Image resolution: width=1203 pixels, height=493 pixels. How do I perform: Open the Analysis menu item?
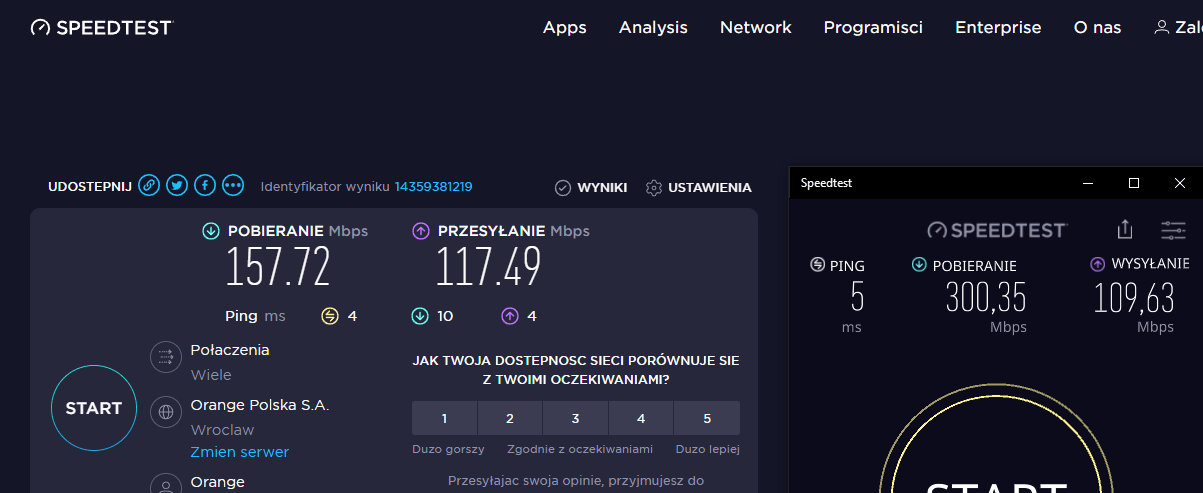(x=653, y=28)
